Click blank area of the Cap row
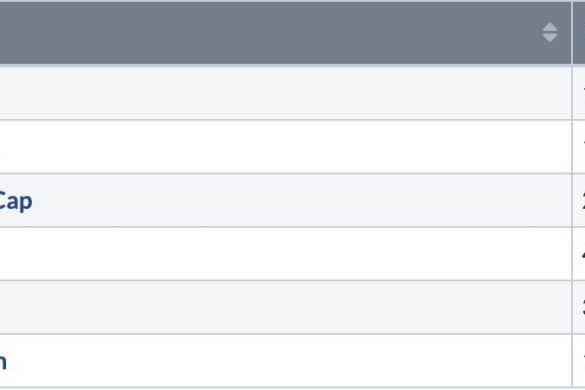 coord(298,200)
